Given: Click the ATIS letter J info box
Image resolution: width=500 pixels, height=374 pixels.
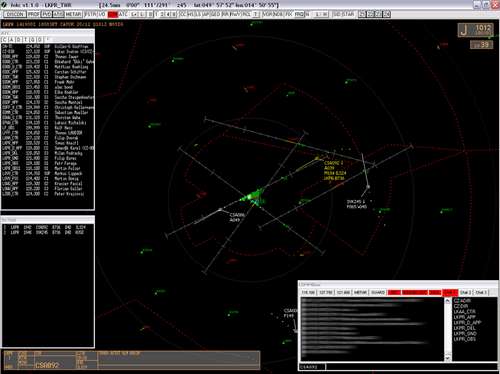Looking at the screenshot, I should coord(475,30).
